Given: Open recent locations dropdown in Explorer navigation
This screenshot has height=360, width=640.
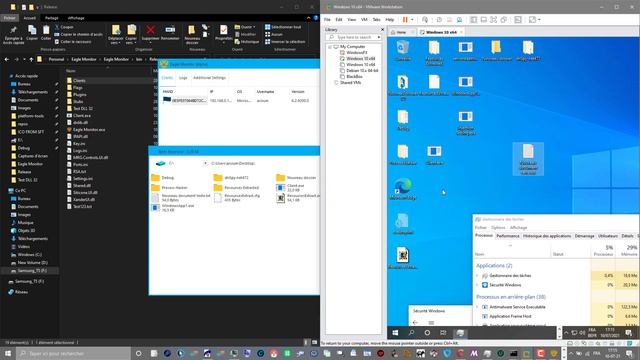Looking at the screenshot, I should pyautogui.click(x=24, y=59).
